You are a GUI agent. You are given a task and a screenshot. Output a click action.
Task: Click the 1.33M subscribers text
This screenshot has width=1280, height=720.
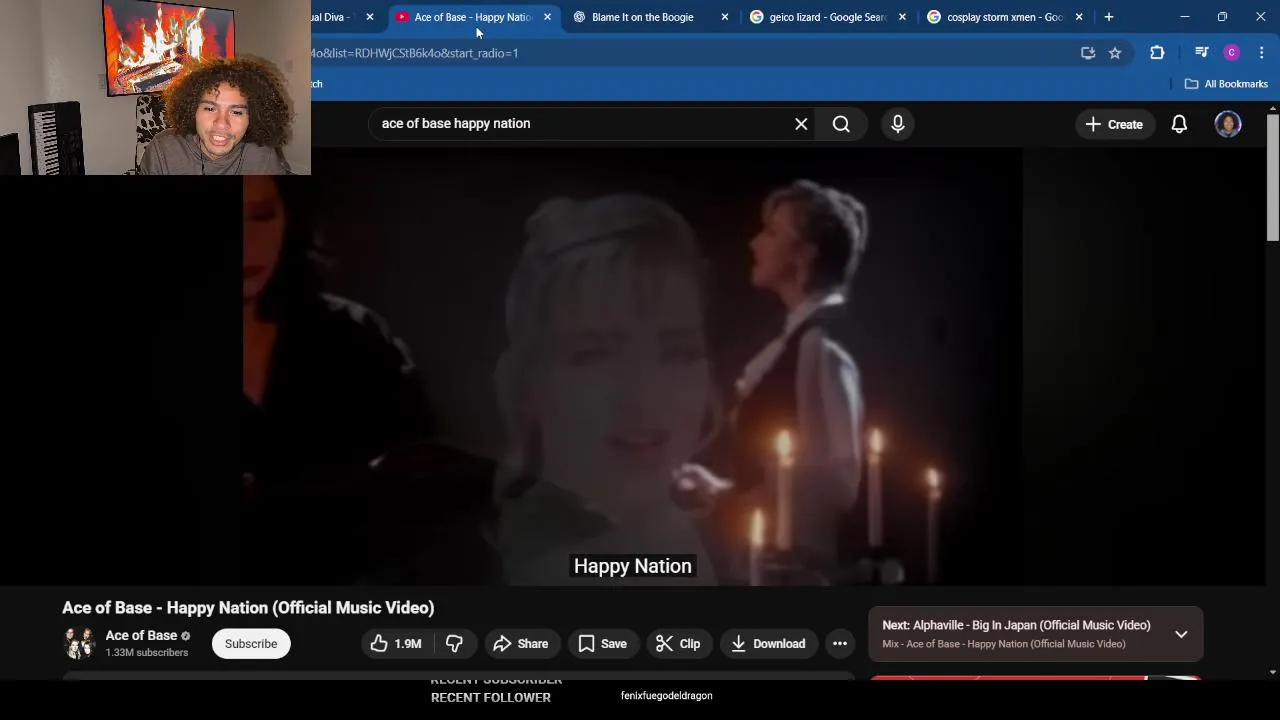pyautogui.click(x=147, y=653)
